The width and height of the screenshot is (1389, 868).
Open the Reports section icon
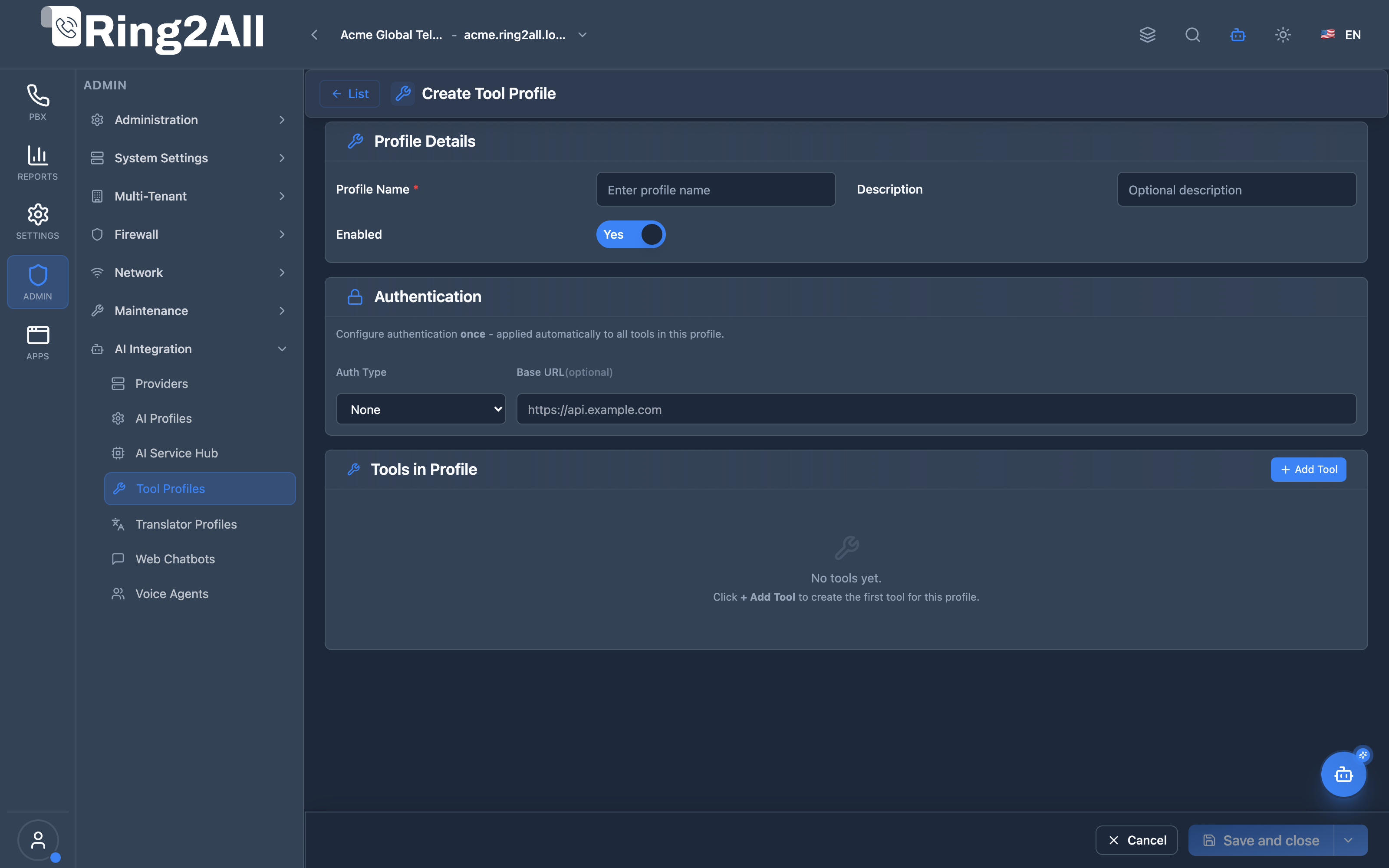[37, 162]
